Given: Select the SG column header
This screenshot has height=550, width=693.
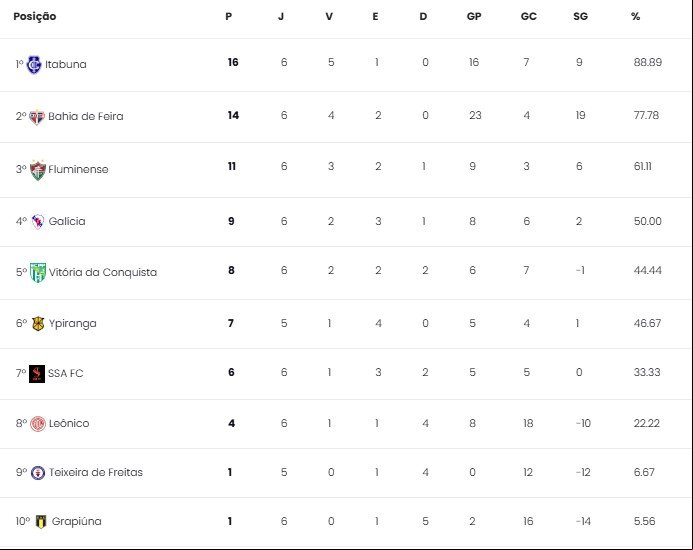Looking at the screenshot, I should click(580, 16).
